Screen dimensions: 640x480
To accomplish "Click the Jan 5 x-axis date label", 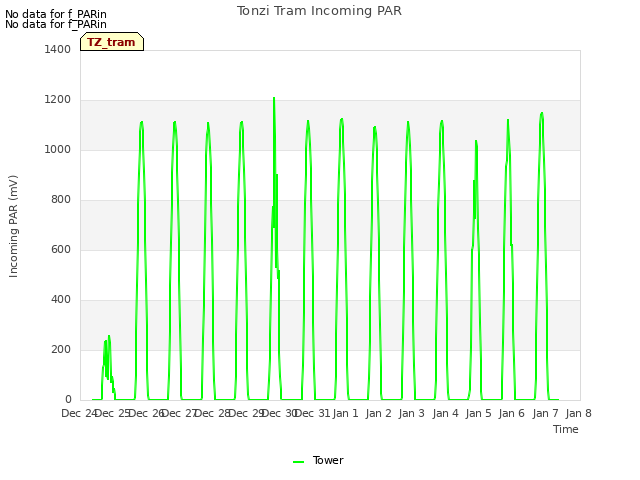I will click(x=478, y=413).
